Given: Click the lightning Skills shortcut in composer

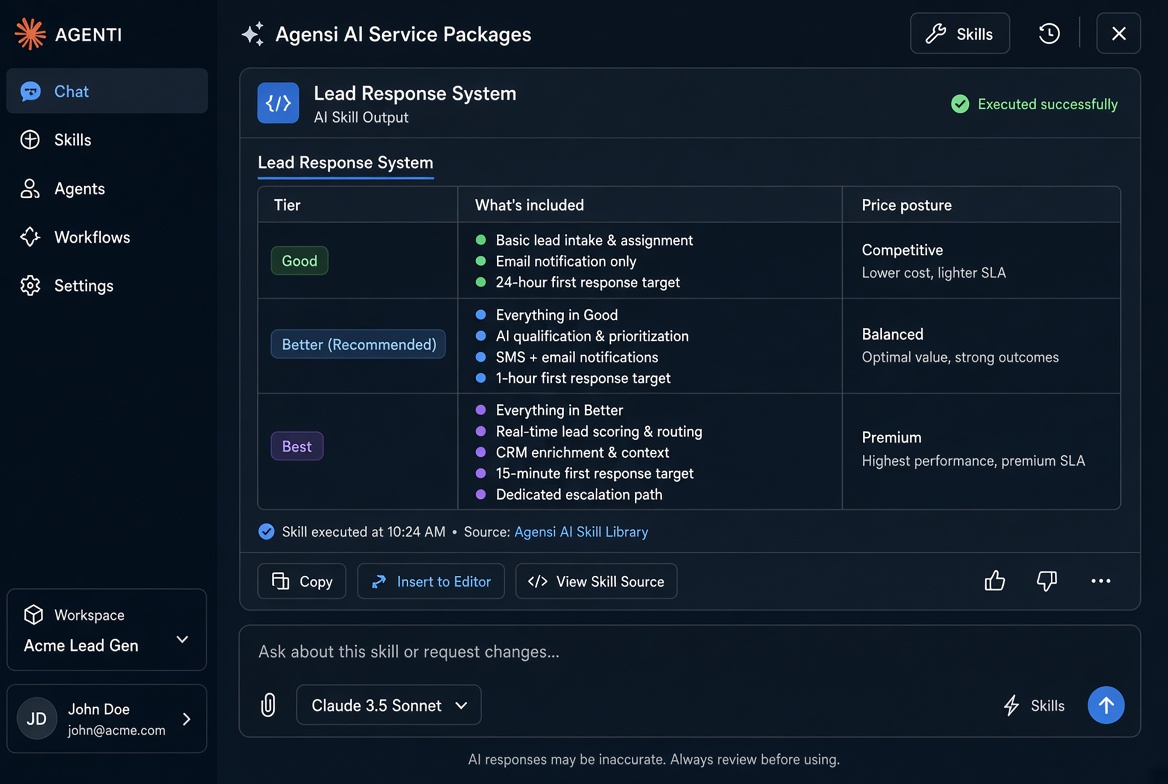Looking at the screenshot, I should click(x=1034, y=706).
